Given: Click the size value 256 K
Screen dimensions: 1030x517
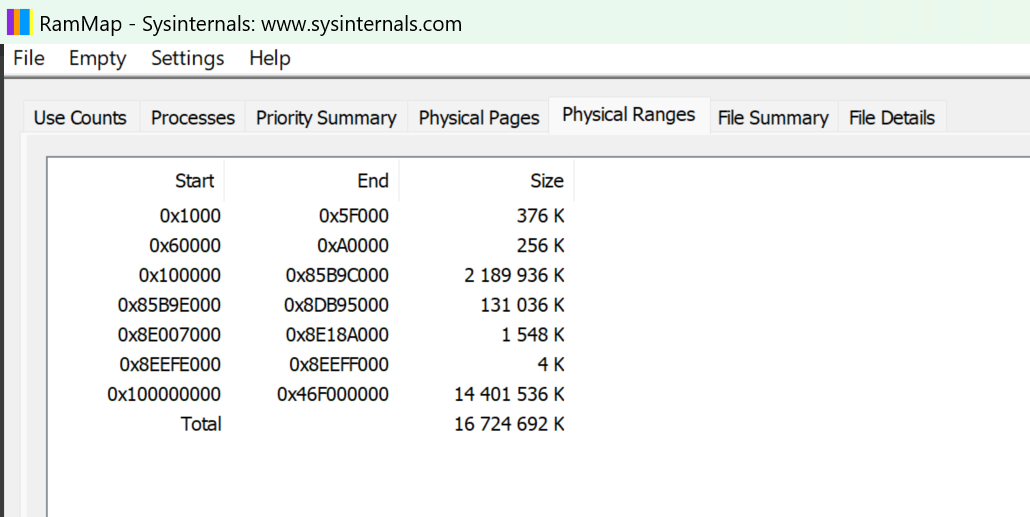Looking at the screenshot, I should click(540, 246).
